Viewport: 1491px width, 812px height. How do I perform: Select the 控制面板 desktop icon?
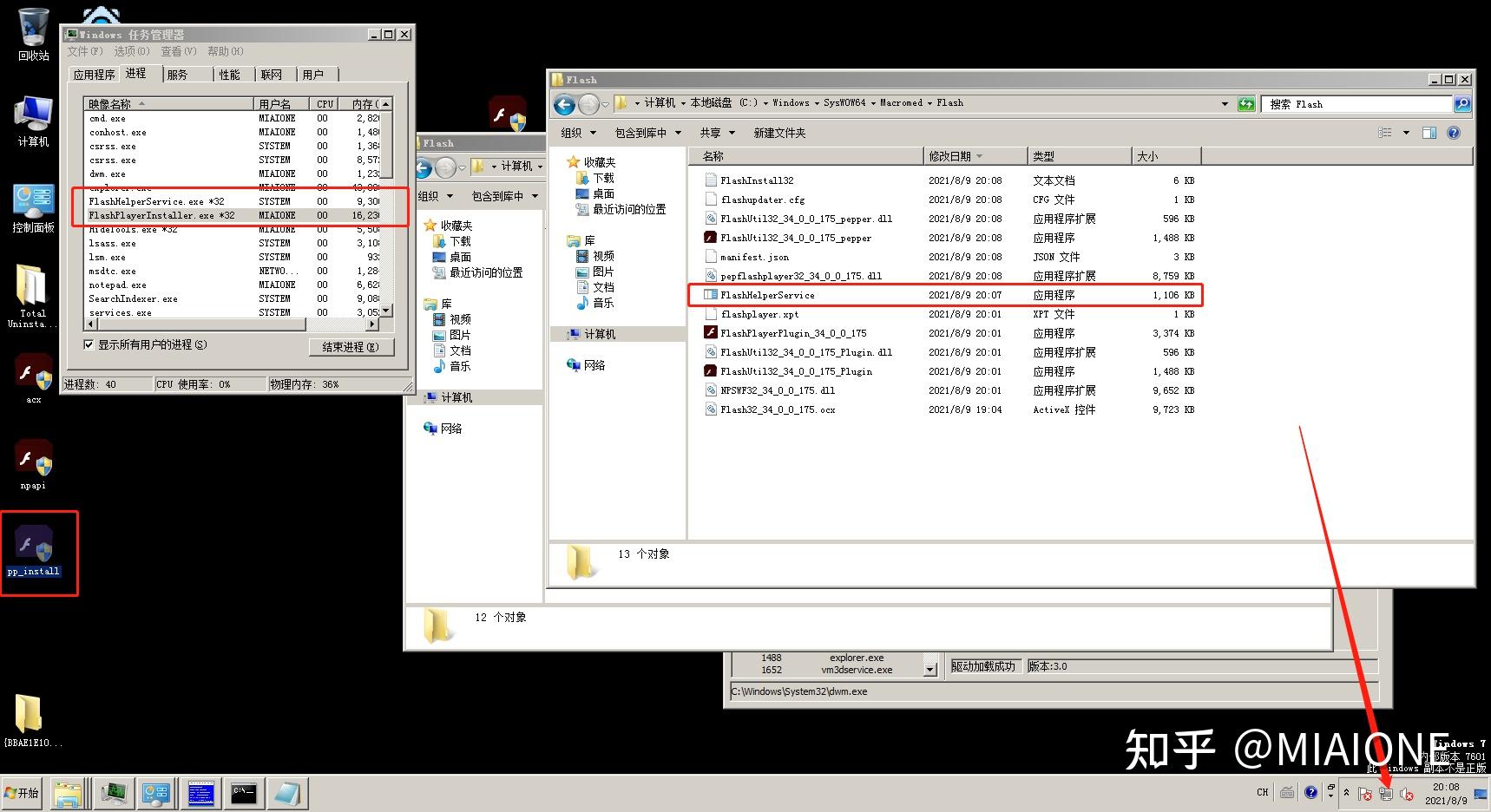[x=33, y=208]
